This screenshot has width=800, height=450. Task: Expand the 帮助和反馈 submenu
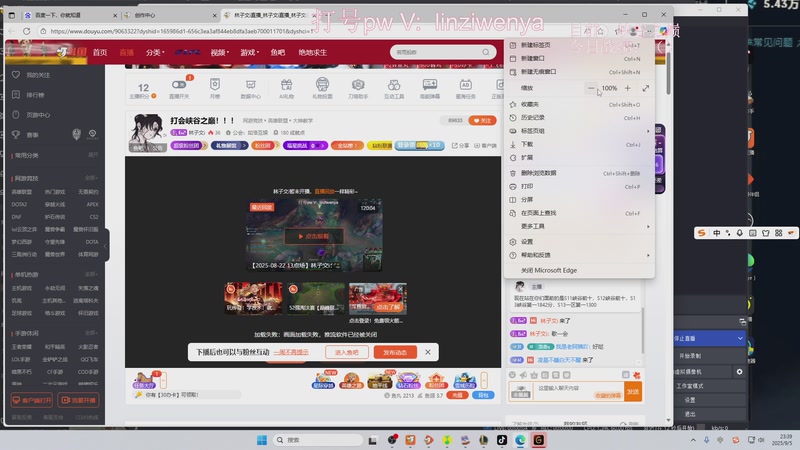(x=579, y=255)
